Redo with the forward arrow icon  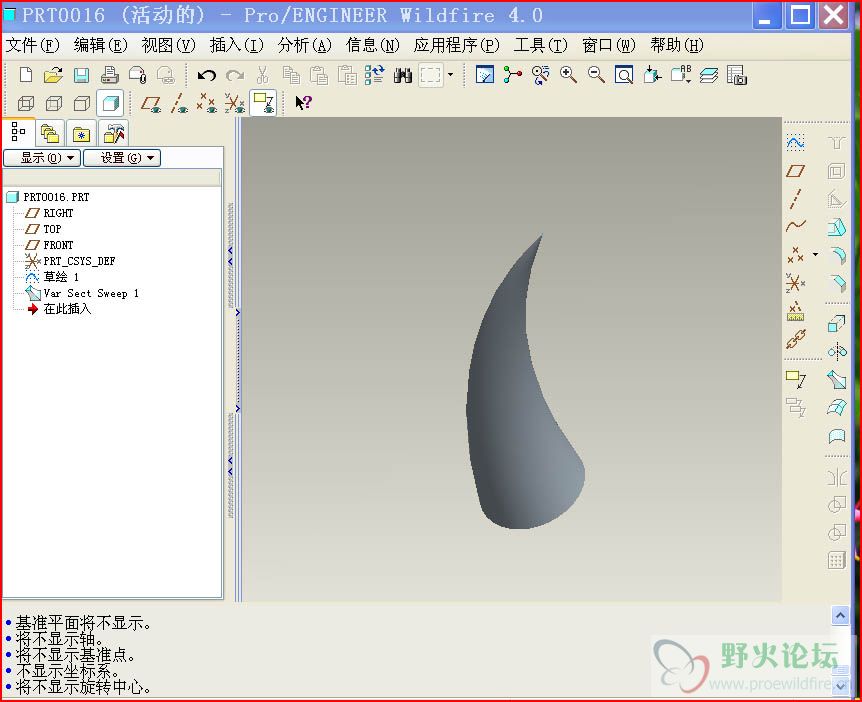[235, 75]
